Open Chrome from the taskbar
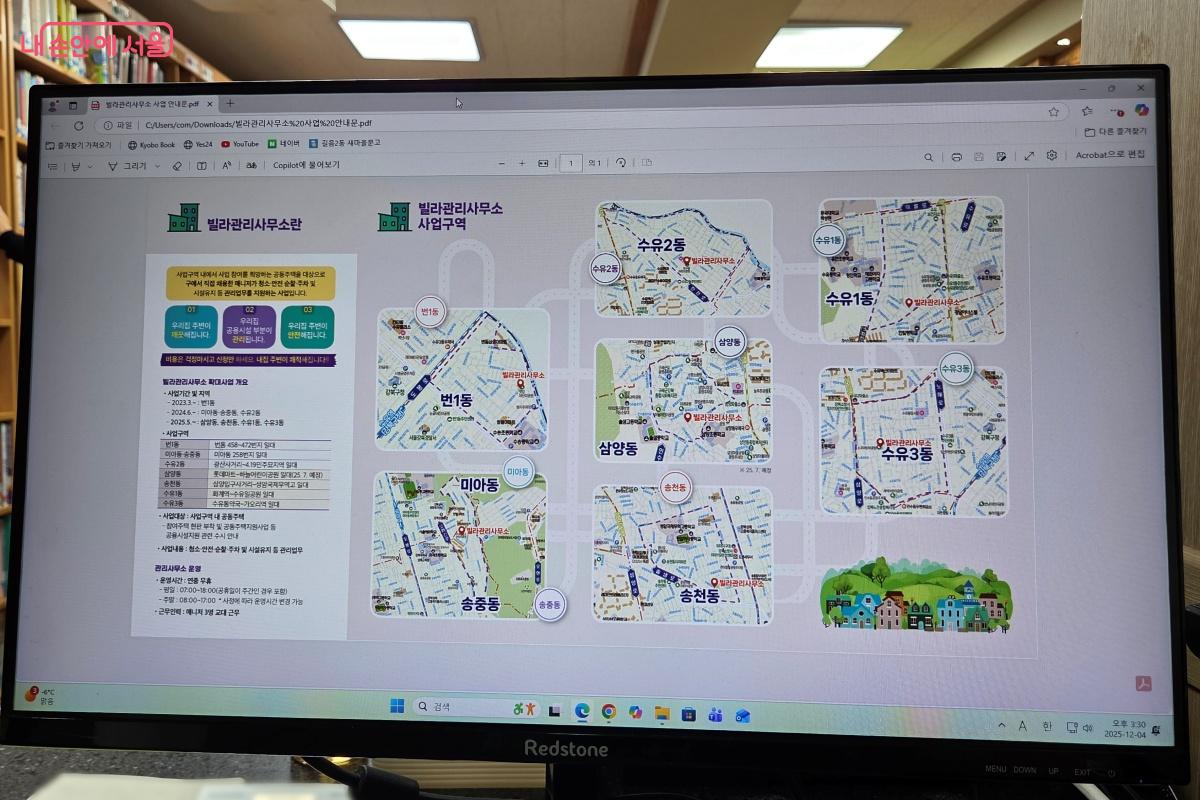 point(608,712)
